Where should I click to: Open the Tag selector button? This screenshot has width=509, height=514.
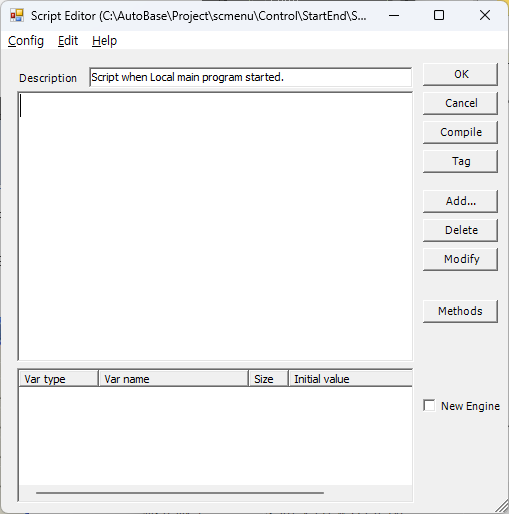(460, 161)
